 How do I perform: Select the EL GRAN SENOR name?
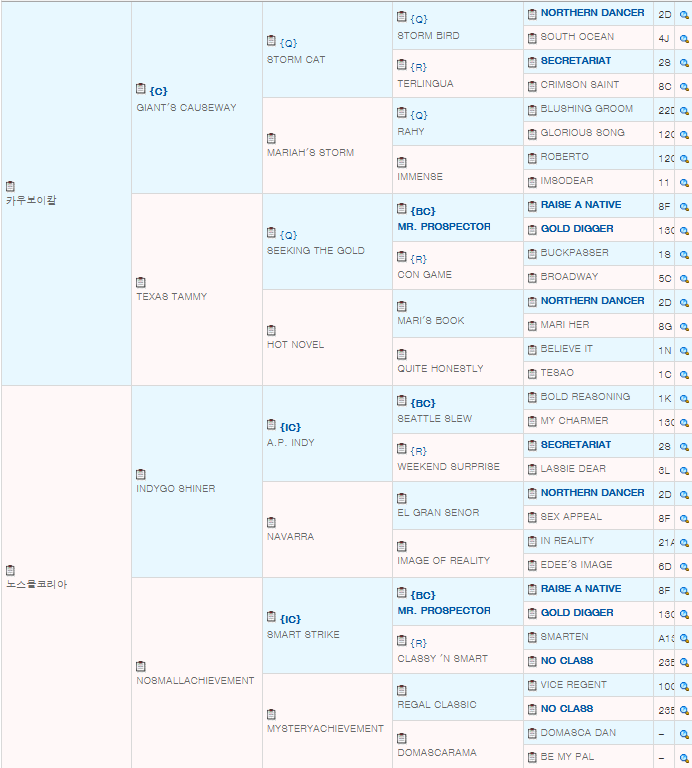pos(438,513)
